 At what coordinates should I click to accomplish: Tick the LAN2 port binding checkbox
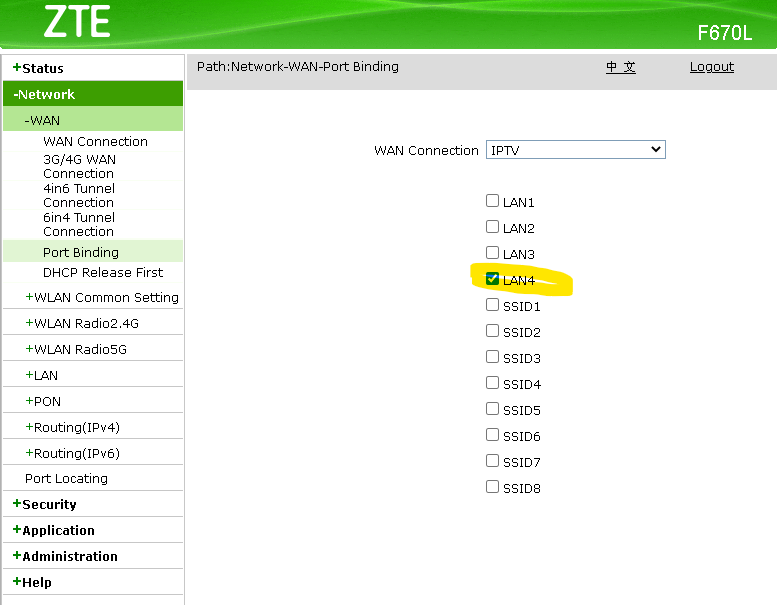492,227
